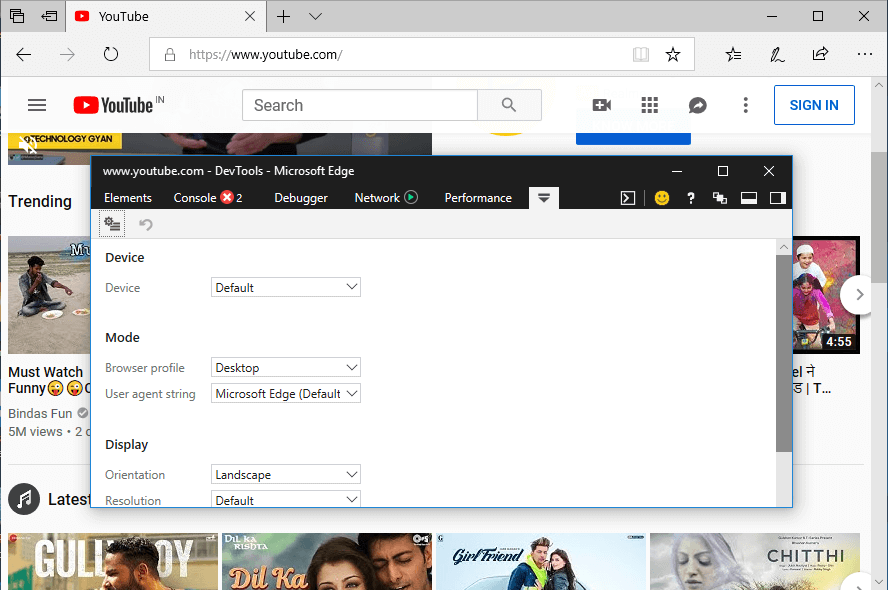Click the SIGN IN button
Viewport: 888px width, 590px height.
(814, 105)
